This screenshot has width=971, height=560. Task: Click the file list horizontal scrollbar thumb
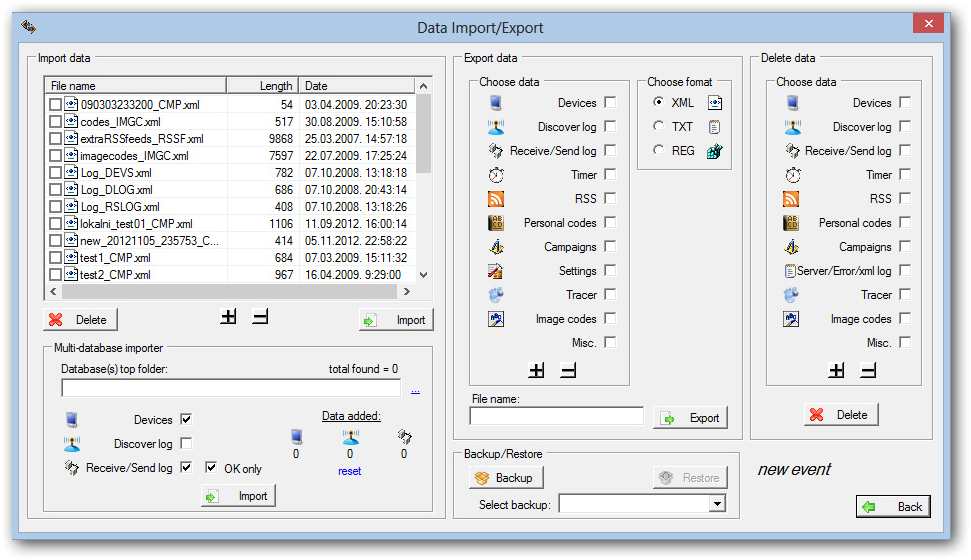230,291
